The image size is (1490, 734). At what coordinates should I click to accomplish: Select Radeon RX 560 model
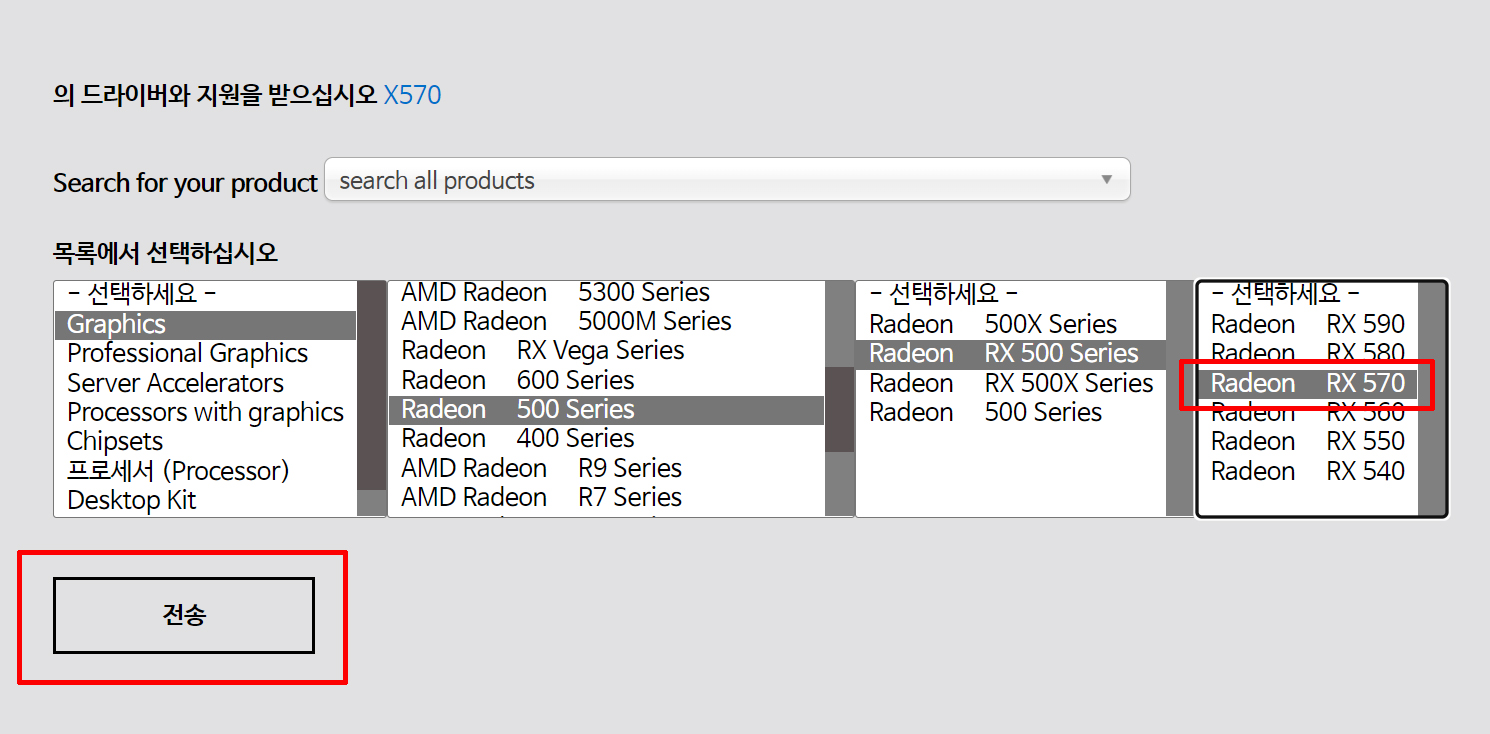point(1307,412)
